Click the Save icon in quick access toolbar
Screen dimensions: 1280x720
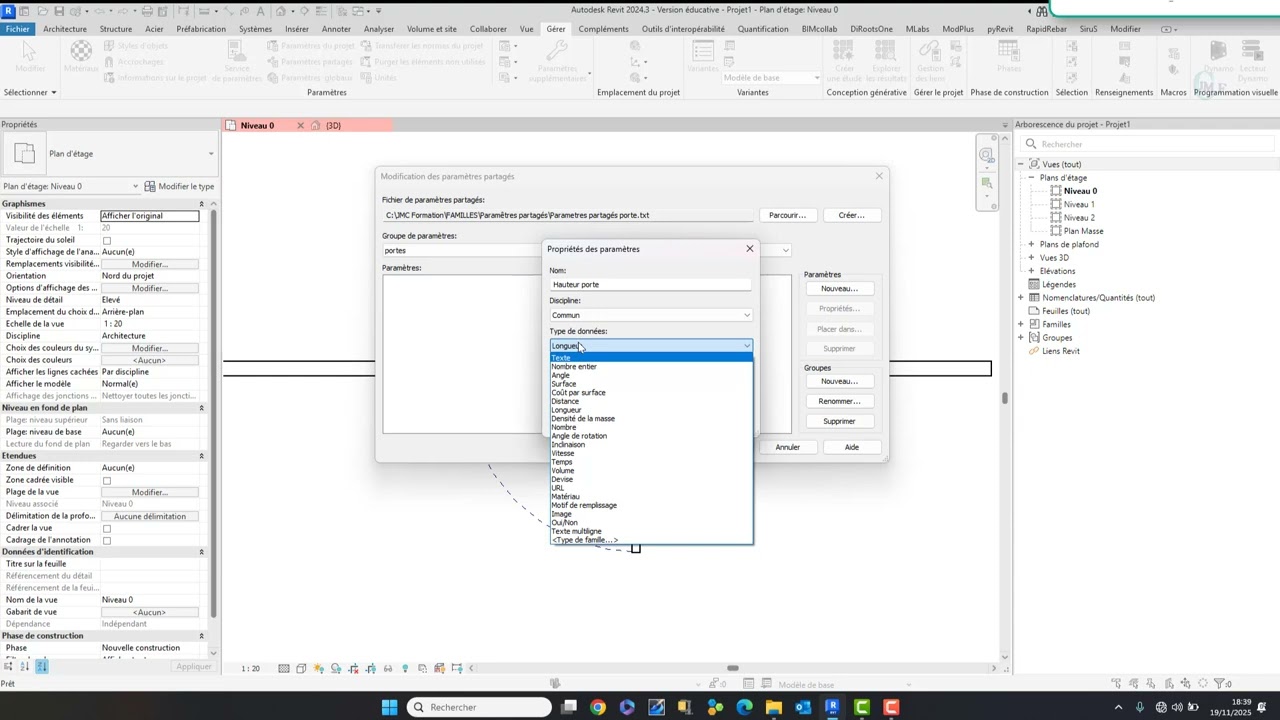click(x=60, y=11)
